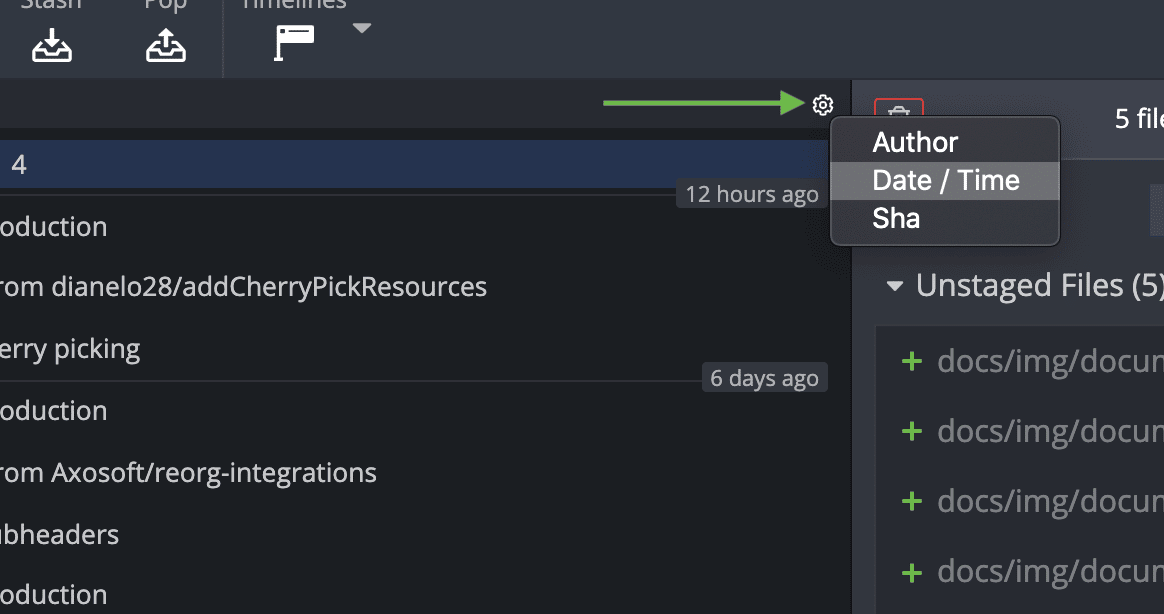Viewport: 1164px width, 614px height.
Task: Click the Stash icon in the toolbar
Action: click(51, 43)
